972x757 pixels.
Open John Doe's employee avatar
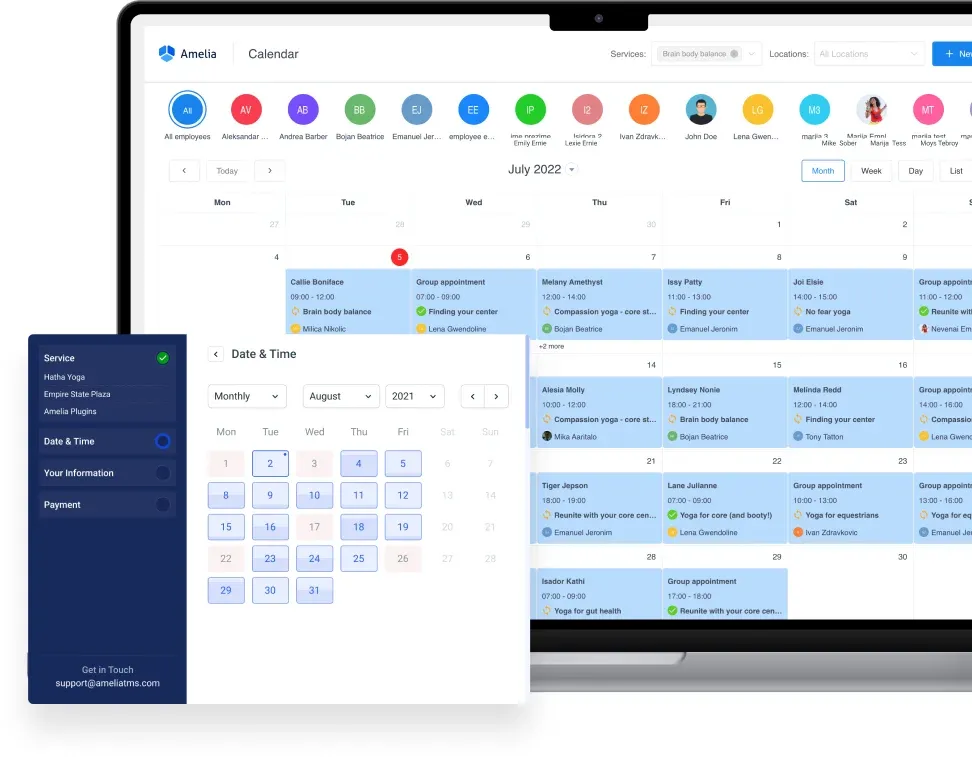pos(700,110)
